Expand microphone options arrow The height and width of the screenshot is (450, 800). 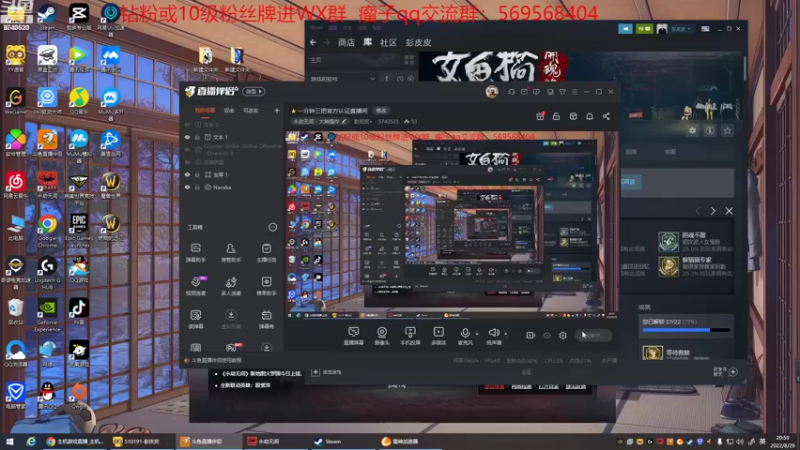pyautogui.click(x=477, y=334)
